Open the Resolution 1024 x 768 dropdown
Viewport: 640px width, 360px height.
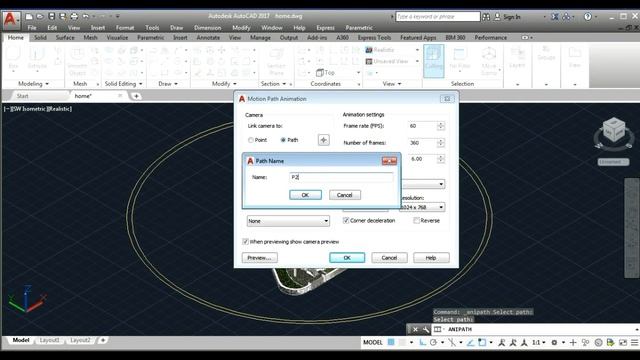tap(422, 207)
